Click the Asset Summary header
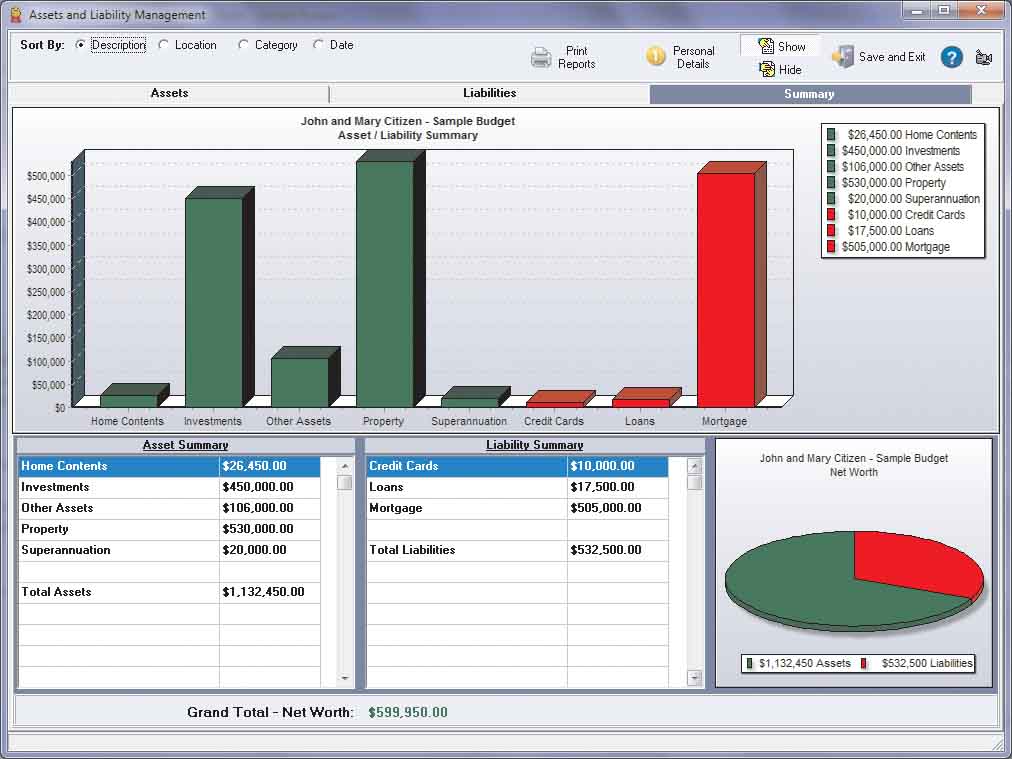This screenshot has width=1012, height=759. (185, 445)
